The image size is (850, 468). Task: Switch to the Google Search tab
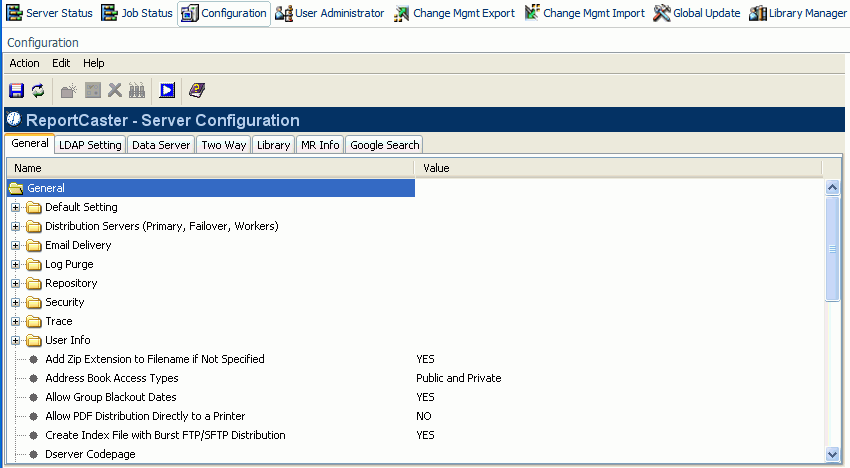point(384,145)
